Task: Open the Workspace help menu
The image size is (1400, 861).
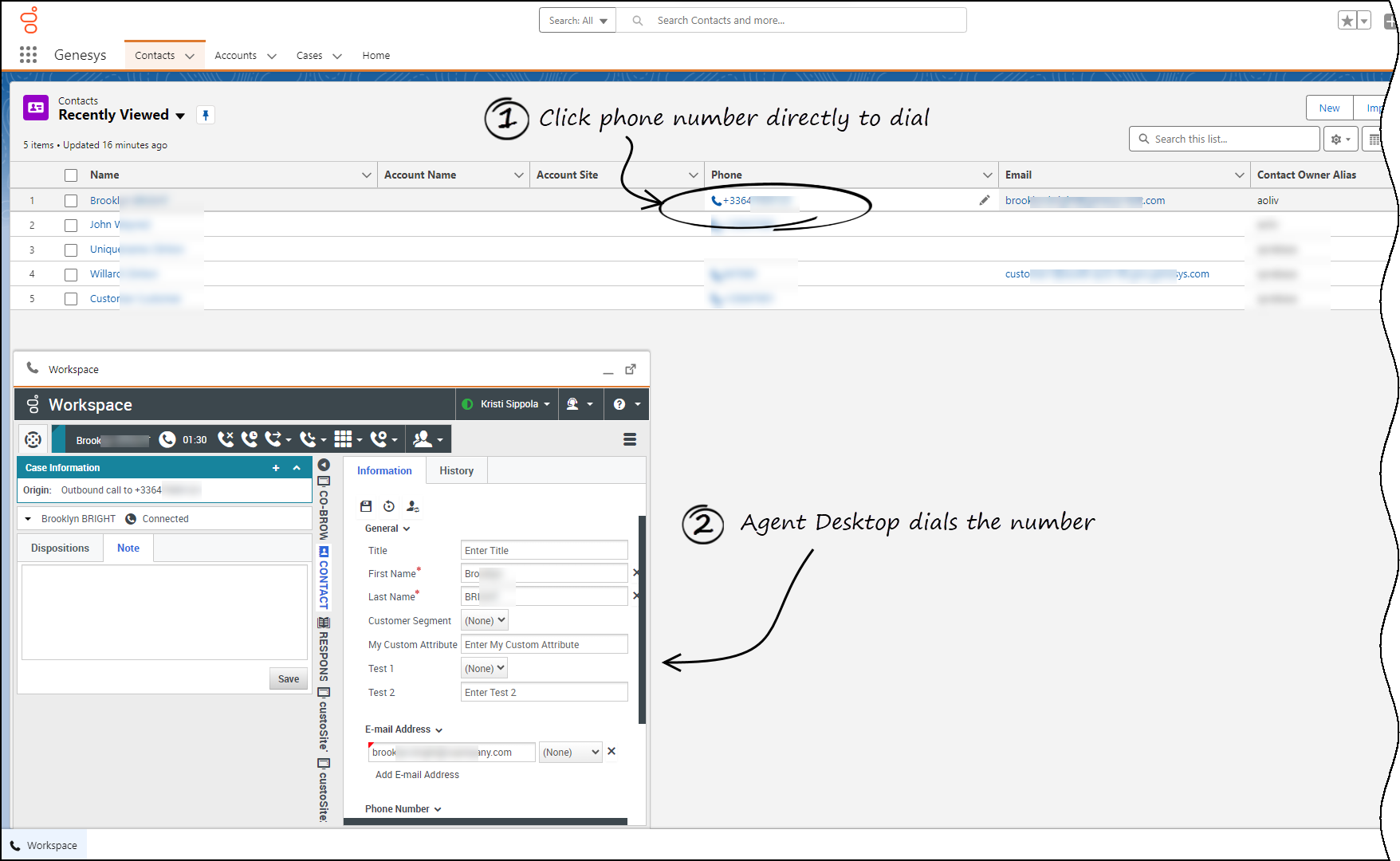Action: pos(627,404)
